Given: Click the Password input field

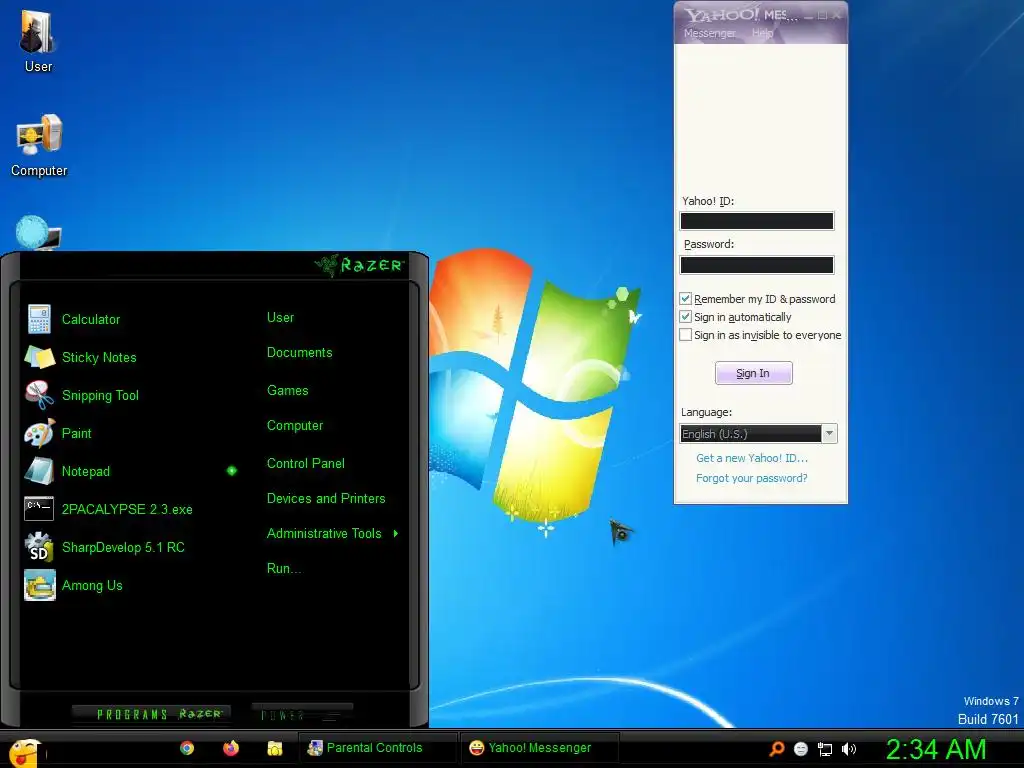Looking at the screenshot, I should click(757, 264).
